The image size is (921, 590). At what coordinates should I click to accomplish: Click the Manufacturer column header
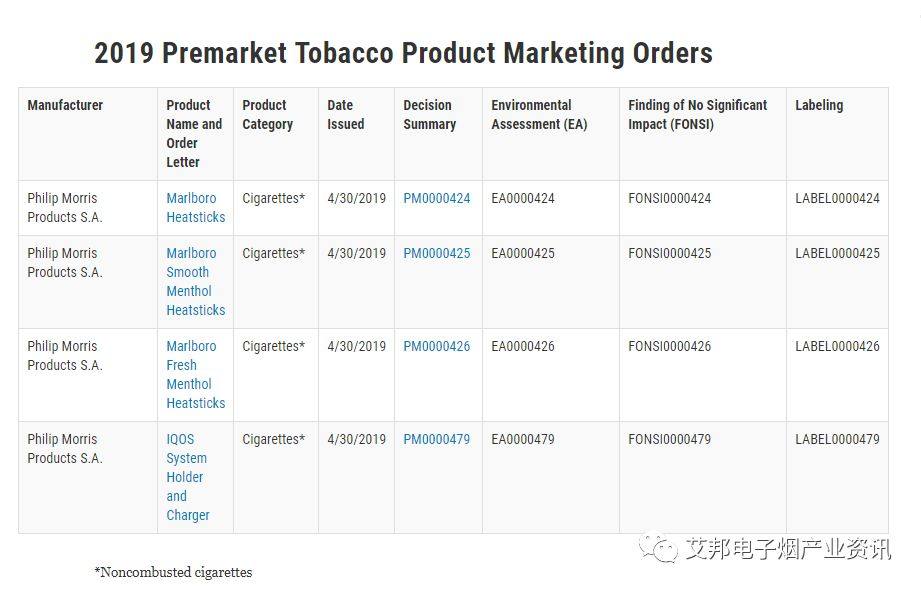[x=65, y=105]
